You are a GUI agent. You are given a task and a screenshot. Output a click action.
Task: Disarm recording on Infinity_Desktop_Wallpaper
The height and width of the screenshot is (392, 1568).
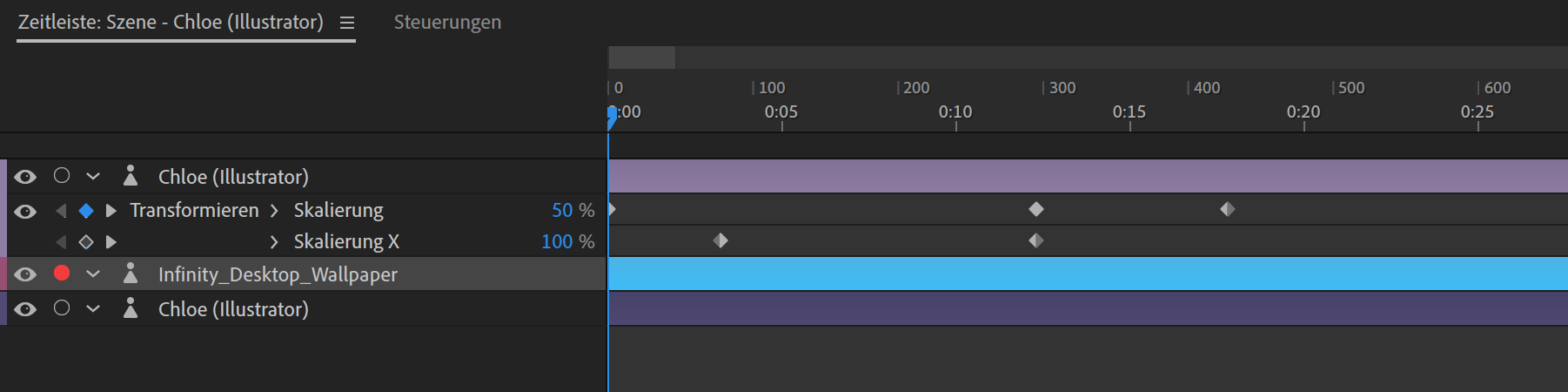click(x=62, y=274)
